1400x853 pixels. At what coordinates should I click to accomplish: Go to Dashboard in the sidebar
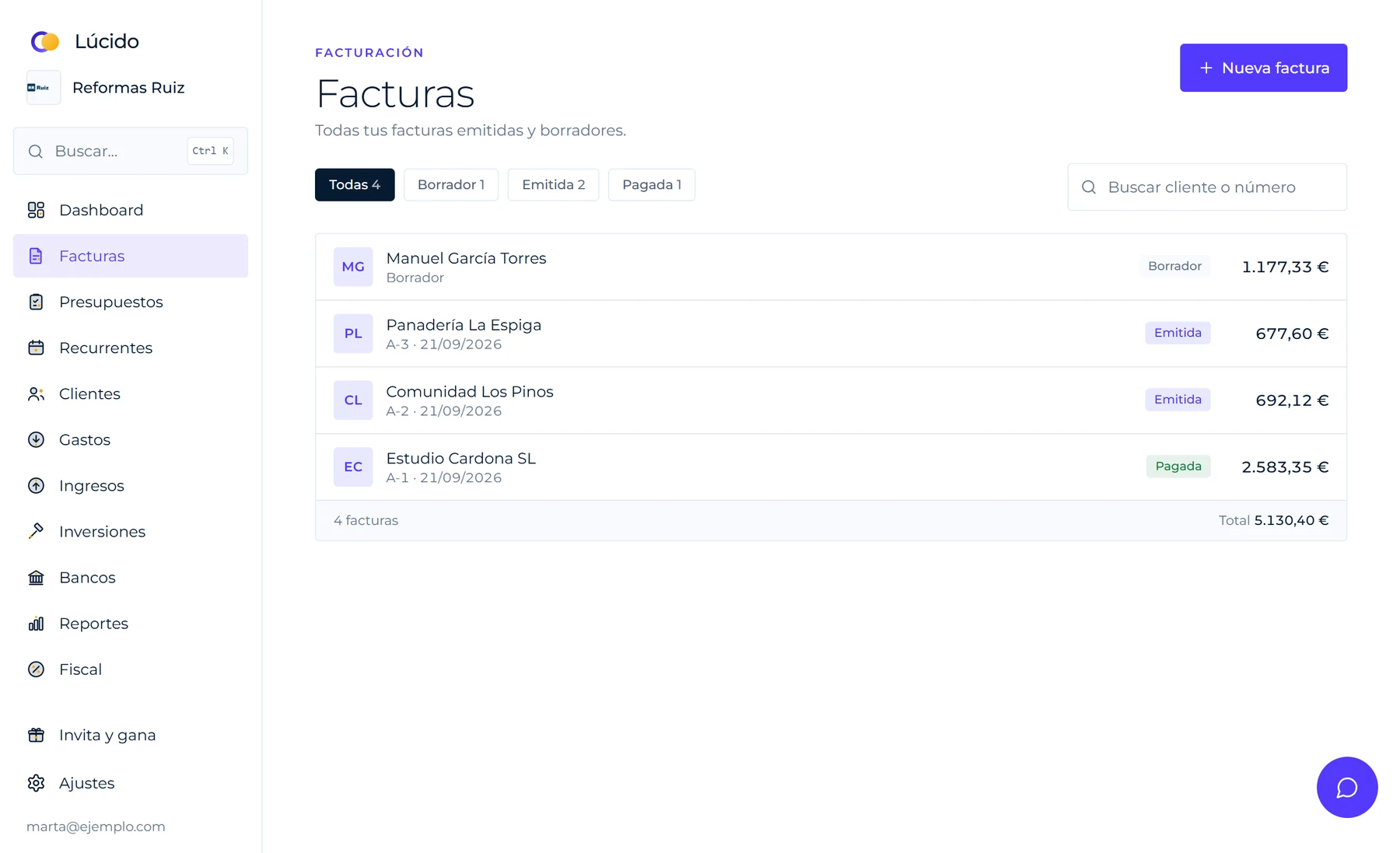click(x=131, y=210)
